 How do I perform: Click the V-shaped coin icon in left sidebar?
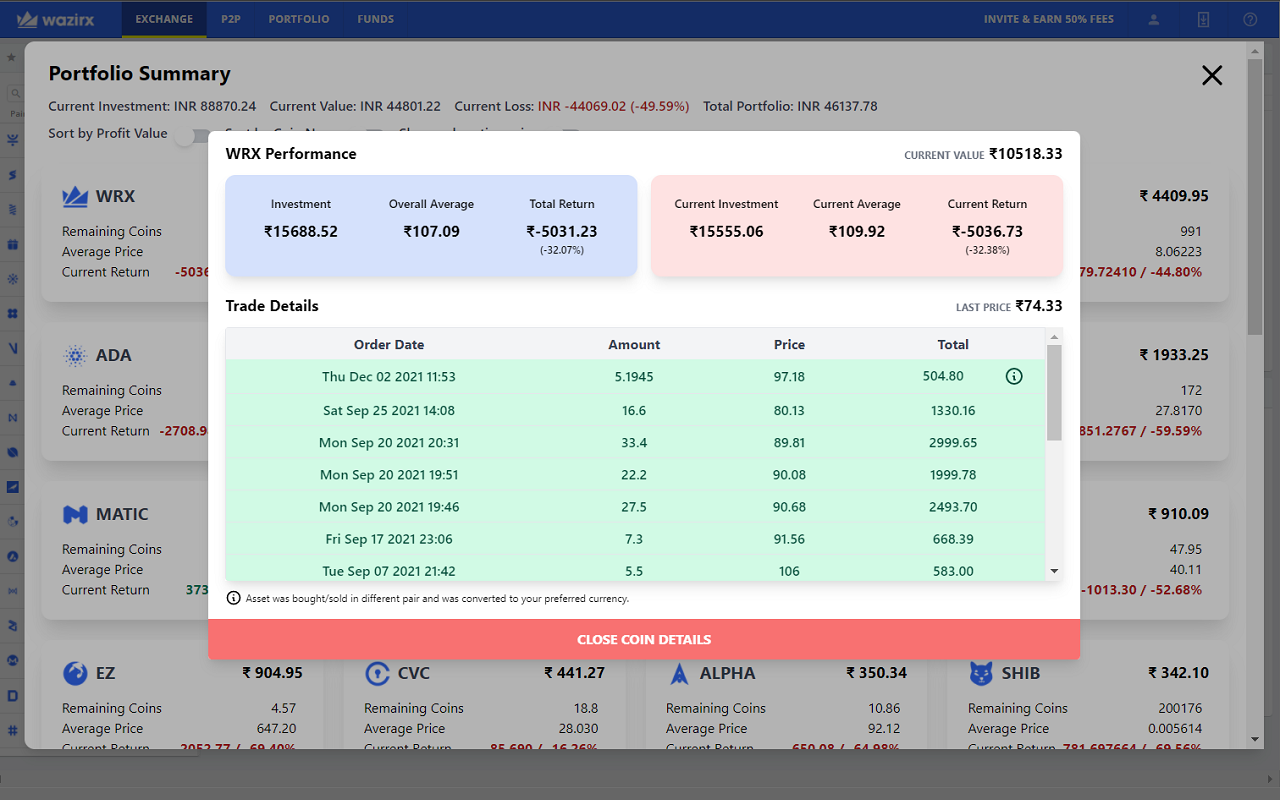[x=13, y=348]
